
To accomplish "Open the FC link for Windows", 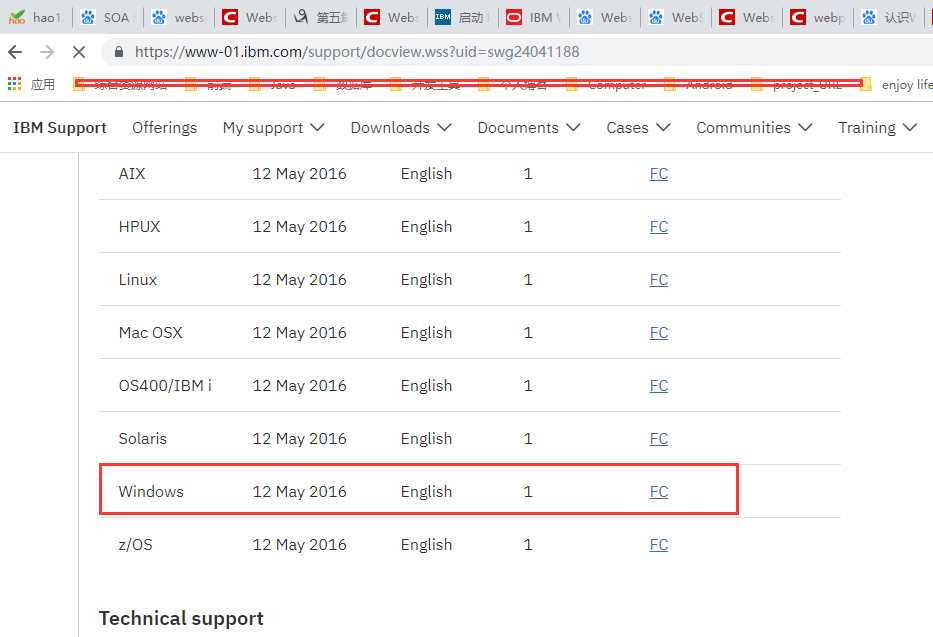I will tap(659, 491).
